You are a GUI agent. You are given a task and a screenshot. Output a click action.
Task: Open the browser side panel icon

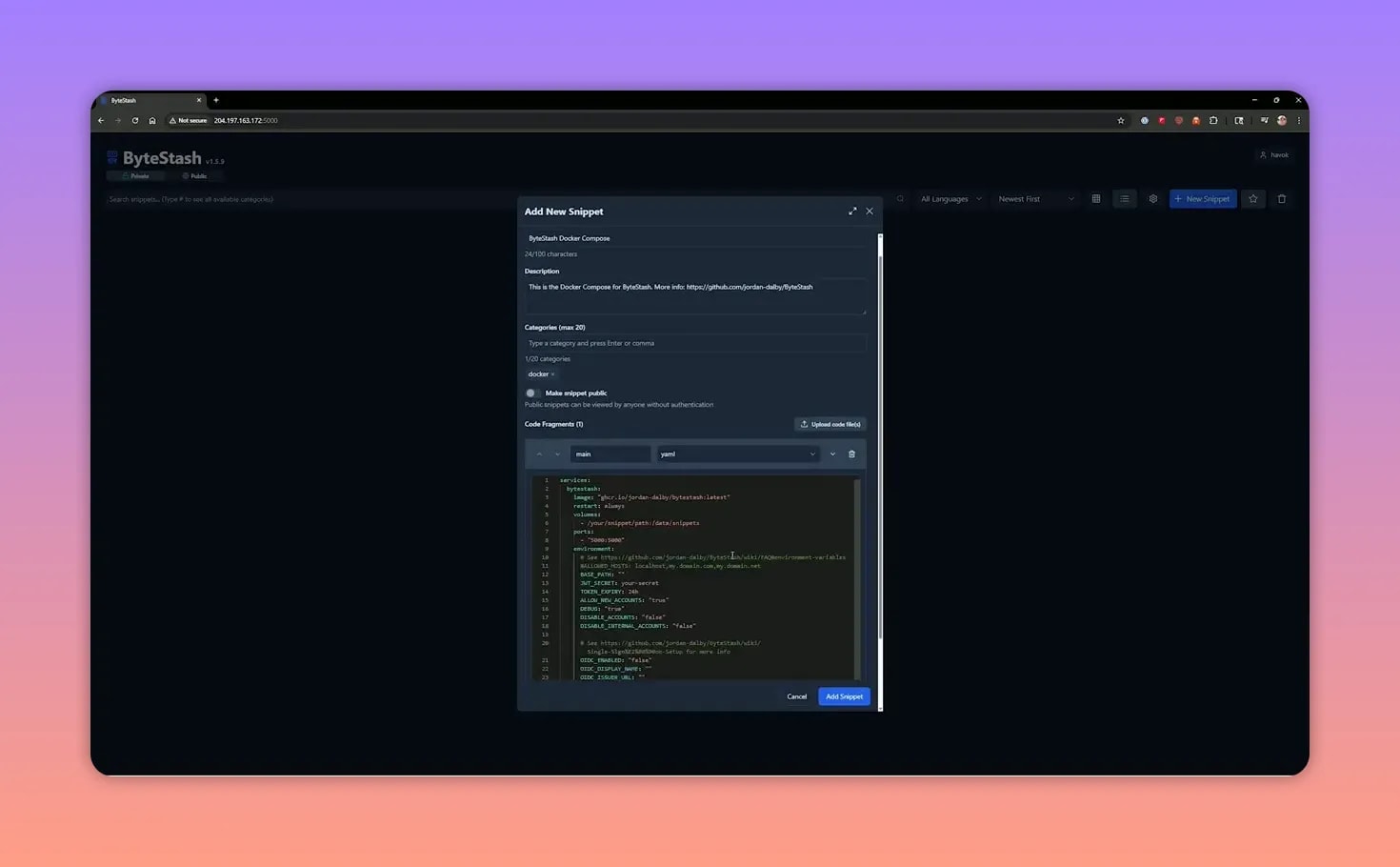click(1239, 121)
